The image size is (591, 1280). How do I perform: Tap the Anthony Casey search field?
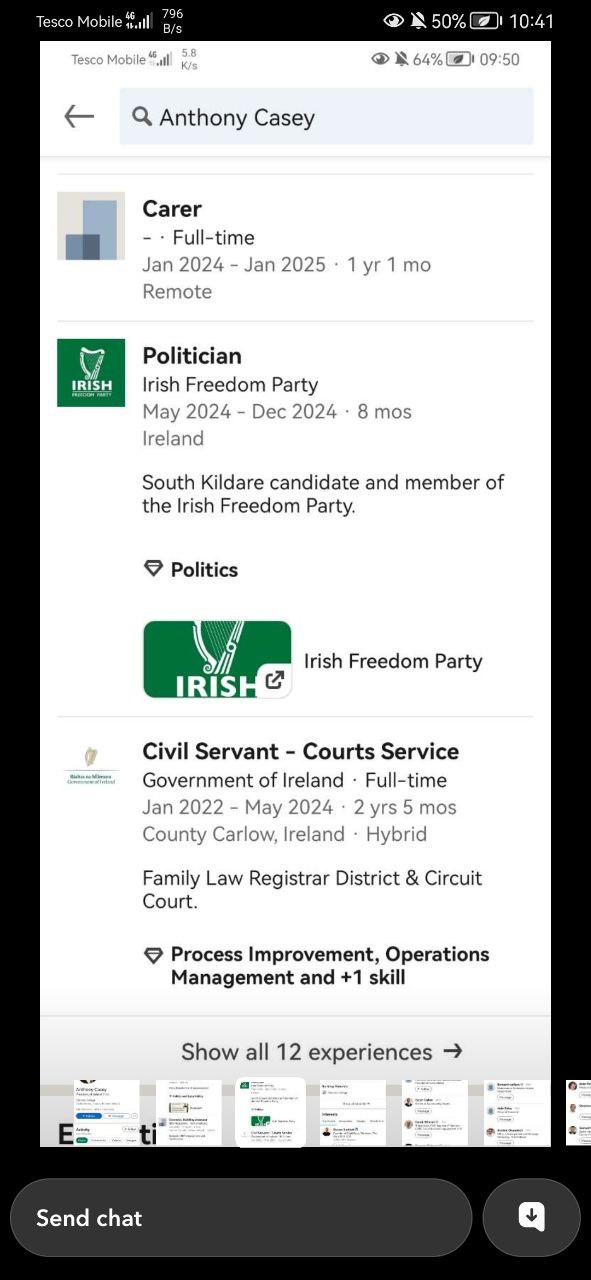coord(326,117)
